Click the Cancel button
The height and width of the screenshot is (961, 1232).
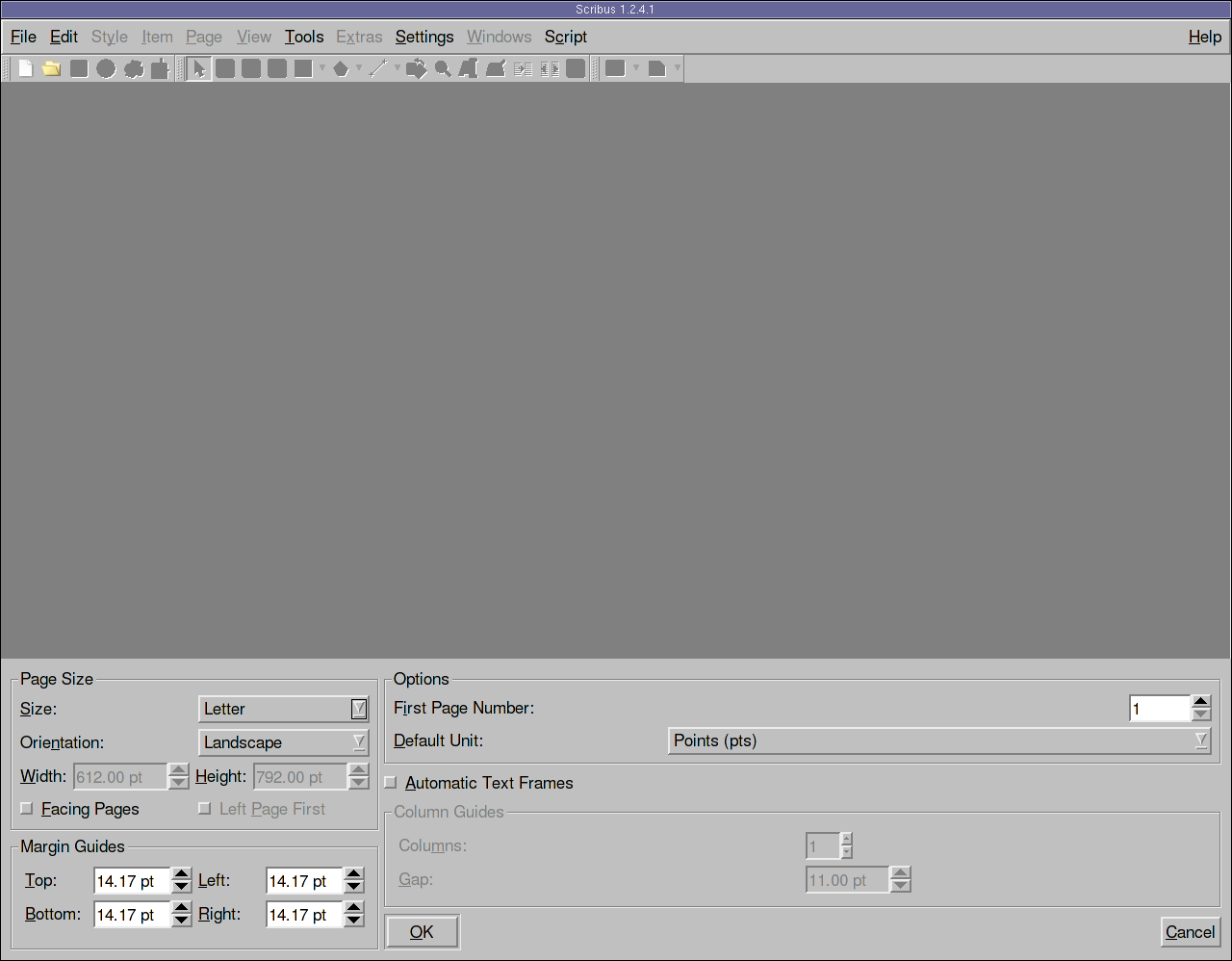click(x=1190, y=932)
